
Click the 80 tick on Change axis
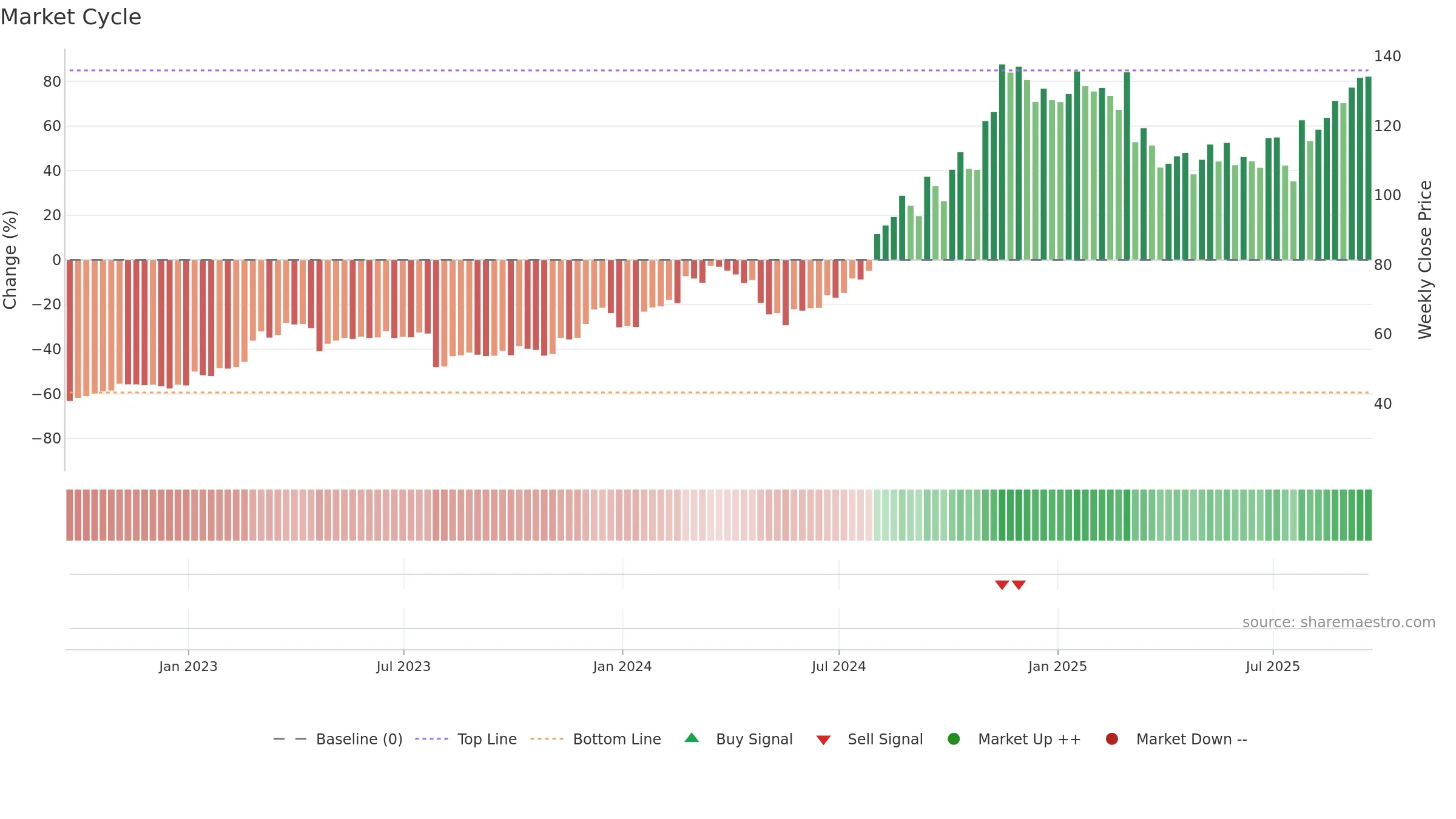click(x=52, y=81)
